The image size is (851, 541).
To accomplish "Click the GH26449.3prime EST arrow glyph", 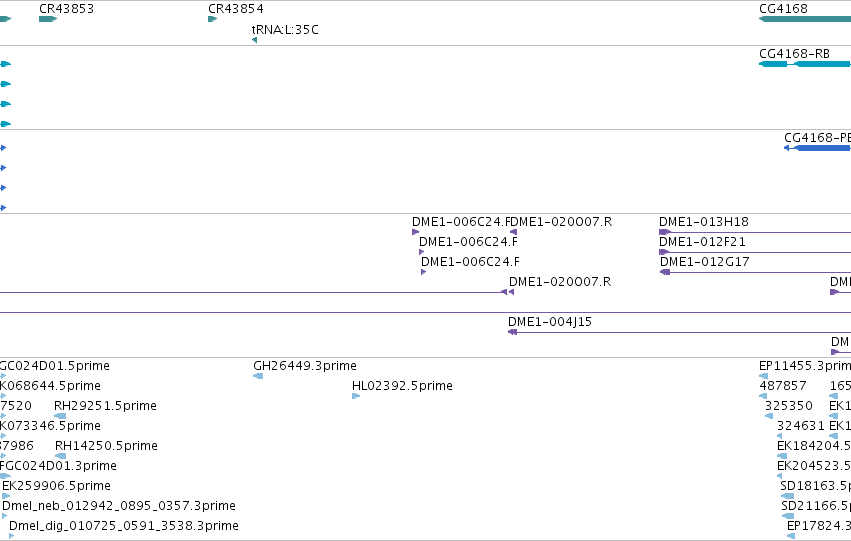I will tap(258, 376).
